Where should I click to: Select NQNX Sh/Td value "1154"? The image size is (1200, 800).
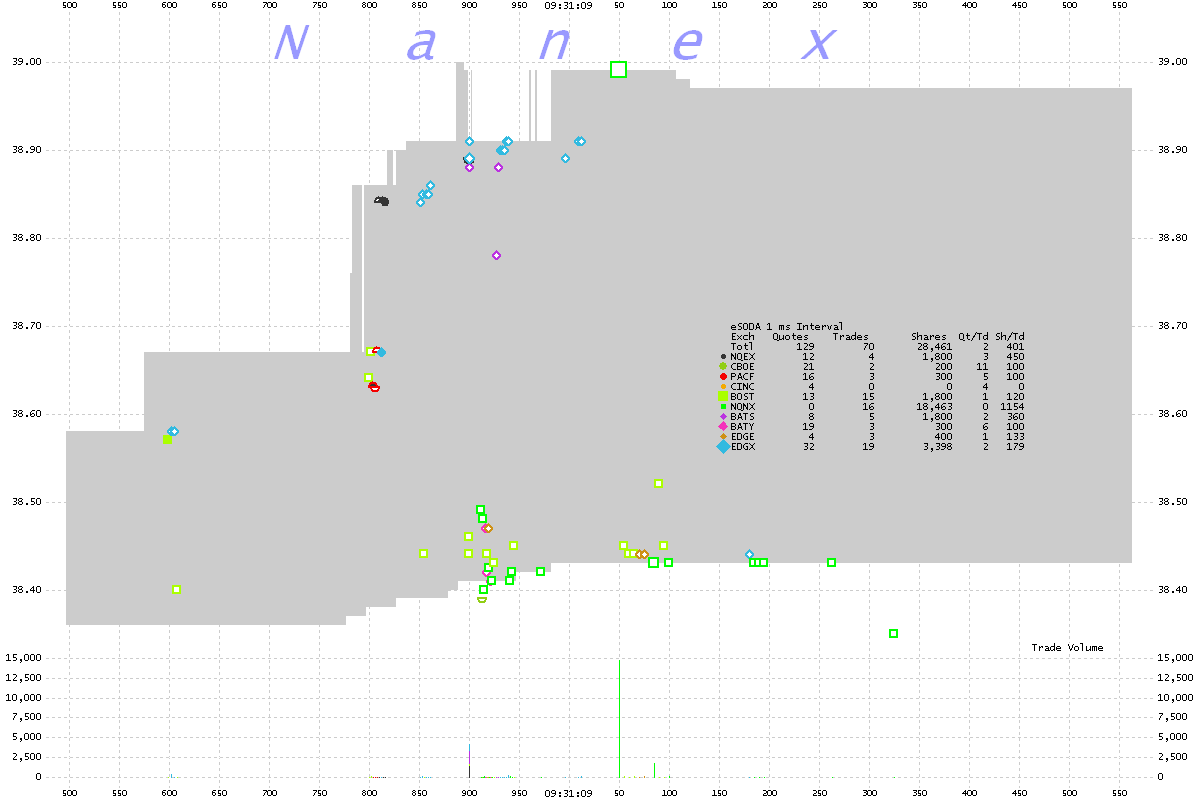pyautogui.click(x=1013, y=406)
